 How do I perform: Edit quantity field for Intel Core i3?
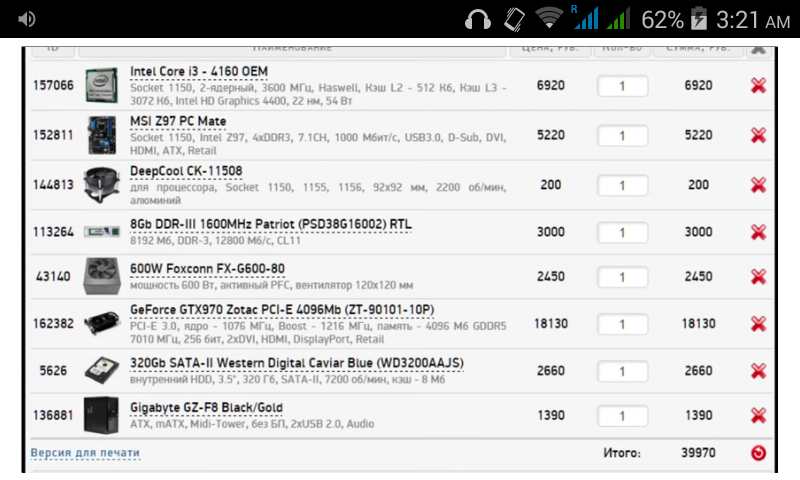pyautogui.click(x=622, y=86)
